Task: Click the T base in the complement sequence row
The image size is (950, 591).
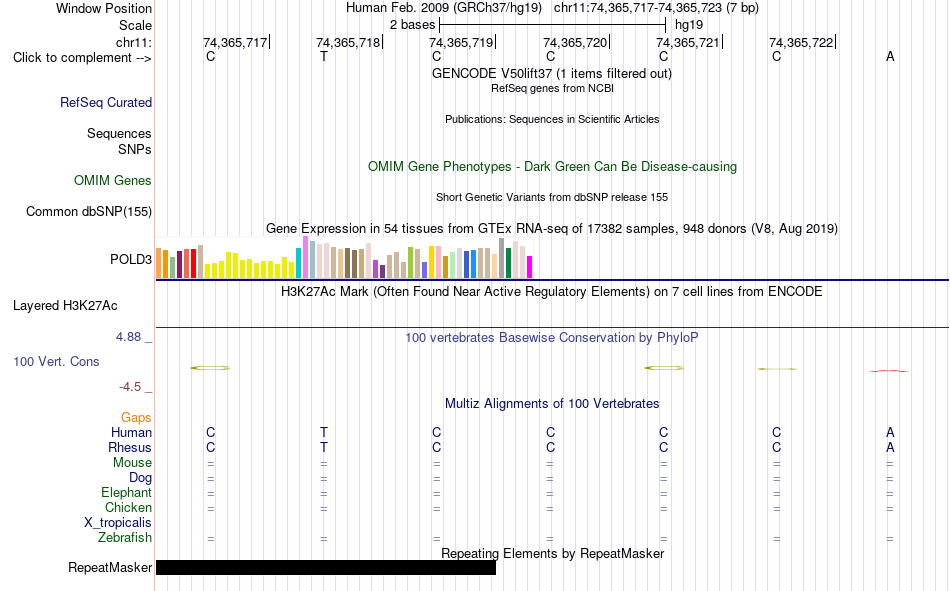Action: click(324, 57)
